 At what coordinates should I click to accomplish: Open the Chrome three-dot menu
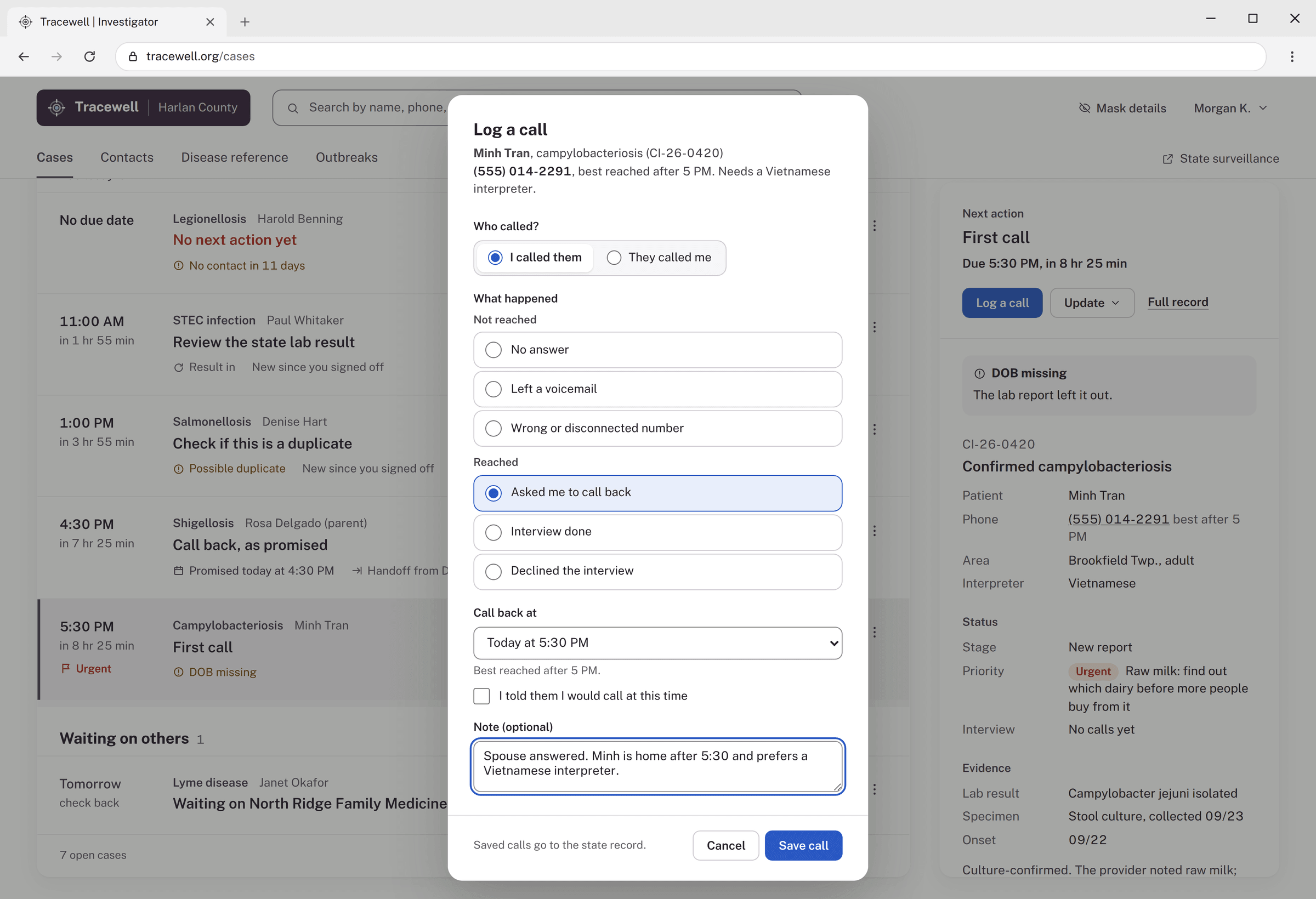click(1292, 56)
